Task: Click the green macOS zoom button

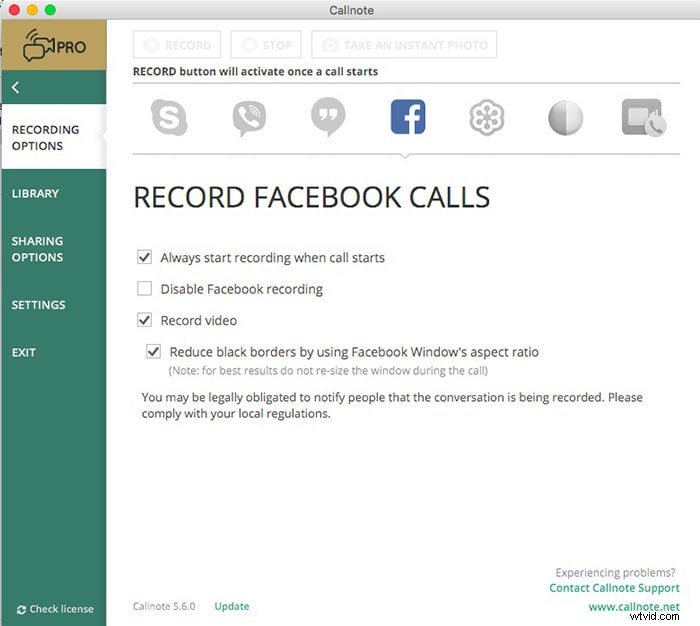Action: click(x=50, y=10)
